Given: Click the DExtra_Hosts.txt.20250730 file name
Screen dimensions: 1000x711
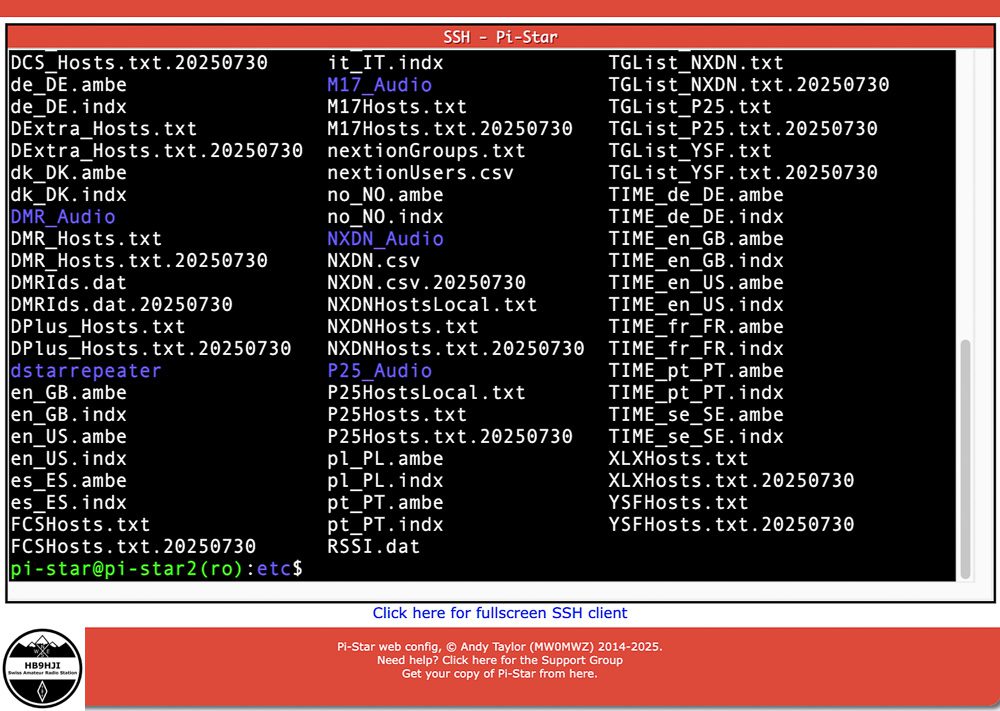Looking at the screenshot, I should [156, 150].
